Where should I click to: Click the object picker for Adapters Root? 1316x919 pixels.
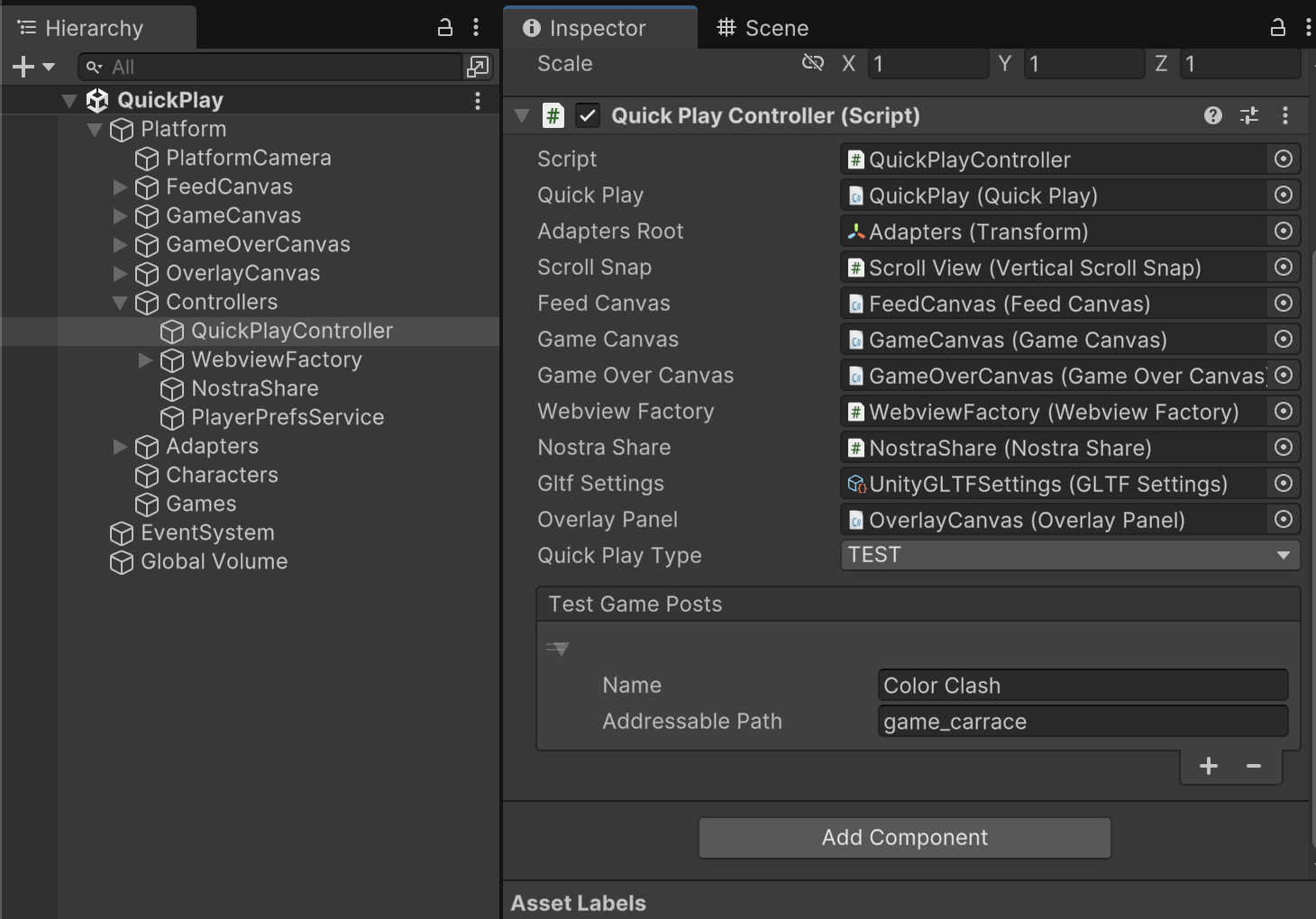tap(1284, 232)
